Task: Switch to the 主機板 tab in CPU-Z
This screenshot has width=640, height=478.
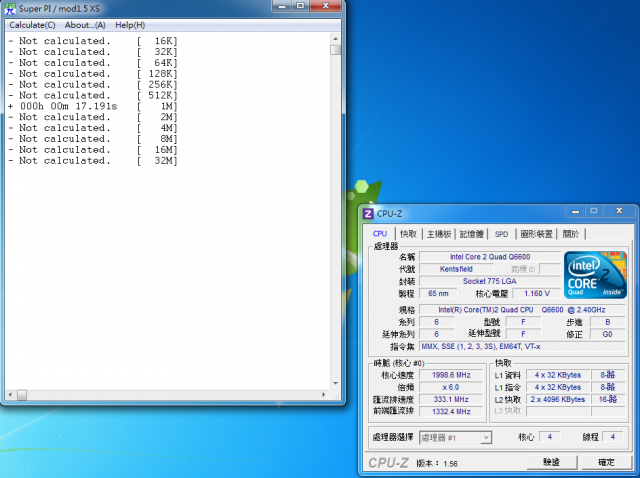Action: (x=439, y=234)
